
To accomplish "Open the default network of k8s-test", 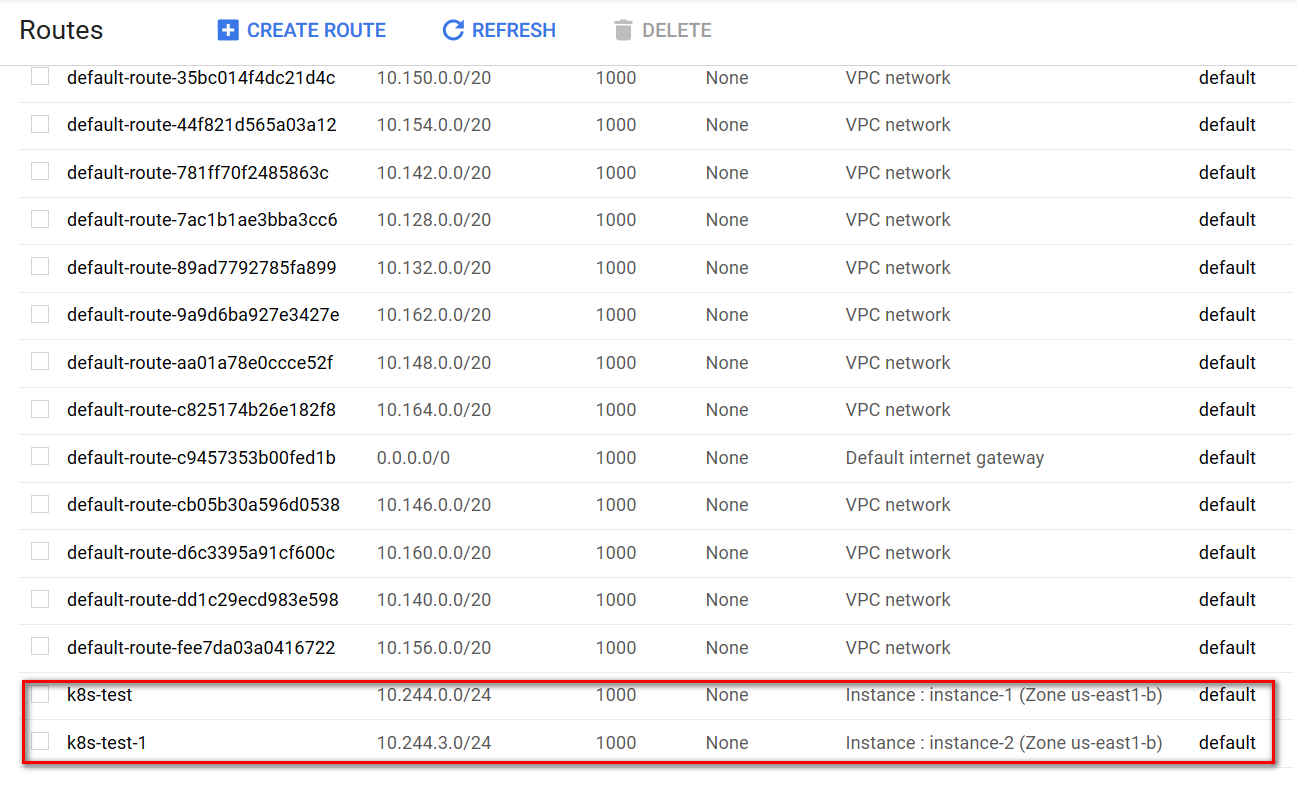I will tap(1227, 695).
